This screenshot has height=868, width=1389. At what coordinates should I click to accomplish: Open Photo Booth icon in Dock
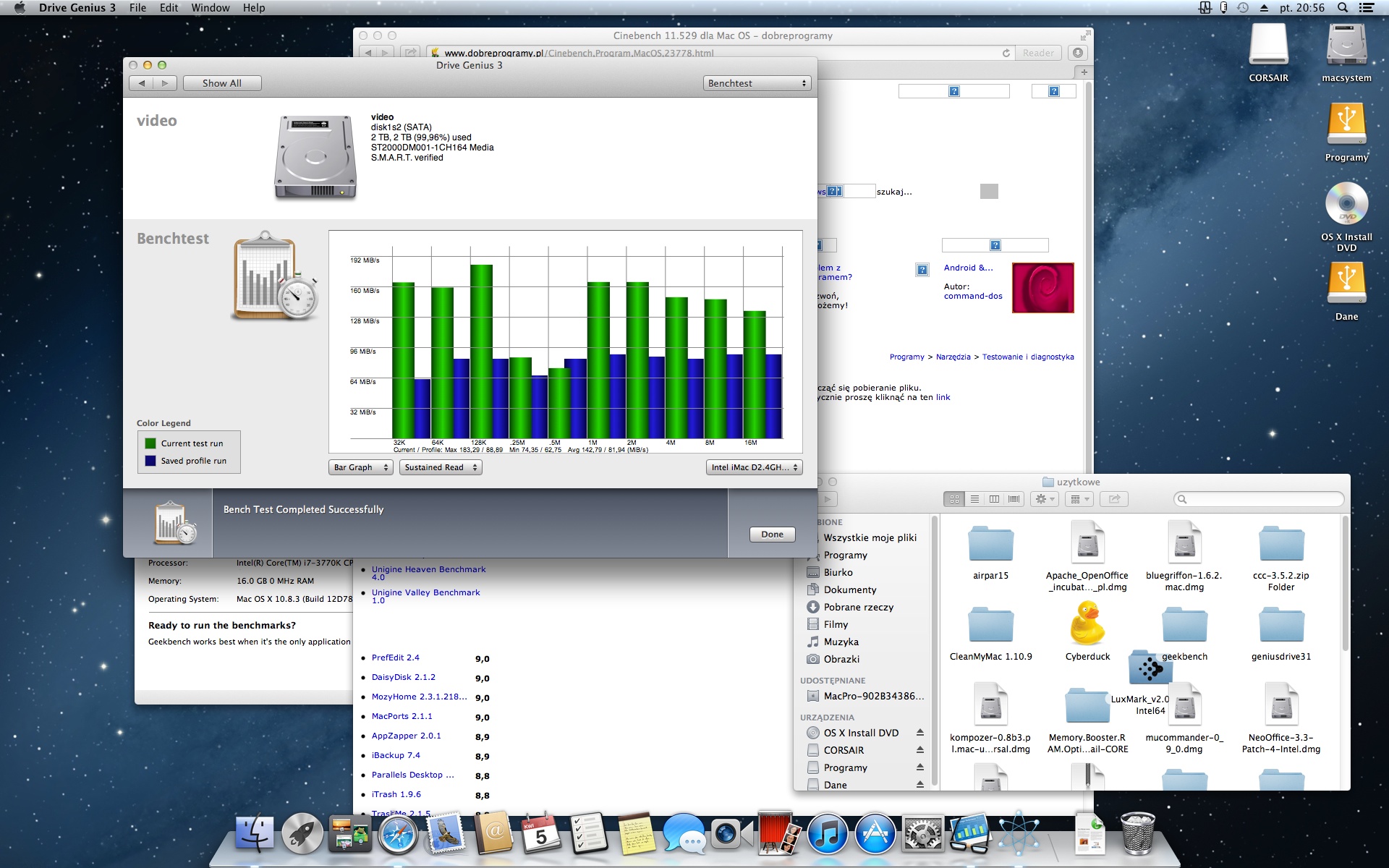pyautogui.click(x=779, y=834)
